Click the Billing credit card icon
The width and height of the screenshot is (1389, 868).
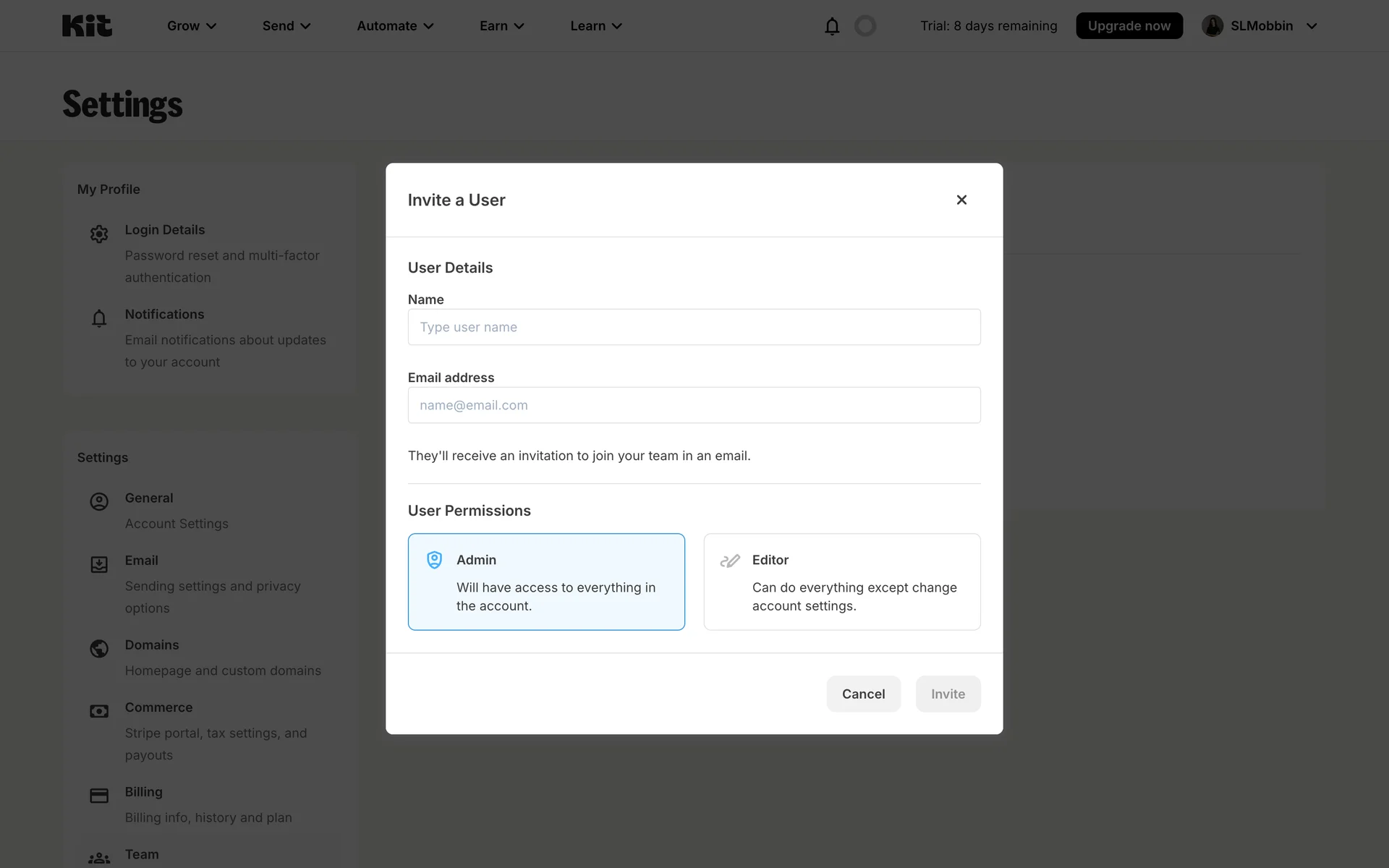click(99, 796)
